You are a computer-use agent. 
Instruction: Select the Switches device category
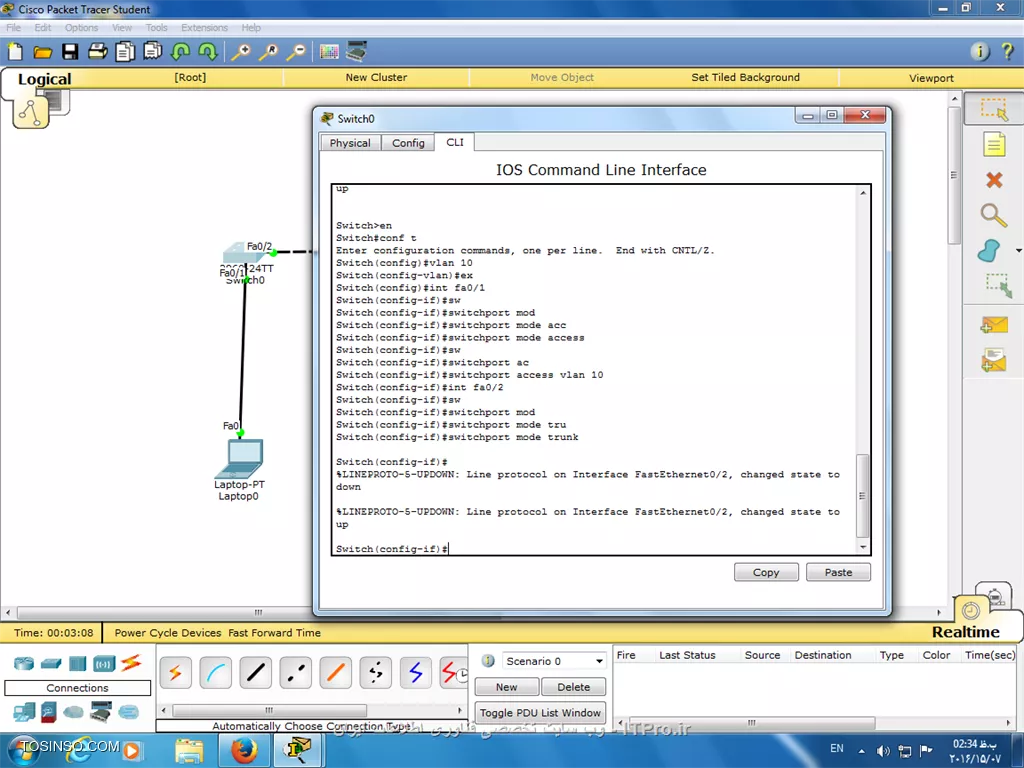point(51,664)
